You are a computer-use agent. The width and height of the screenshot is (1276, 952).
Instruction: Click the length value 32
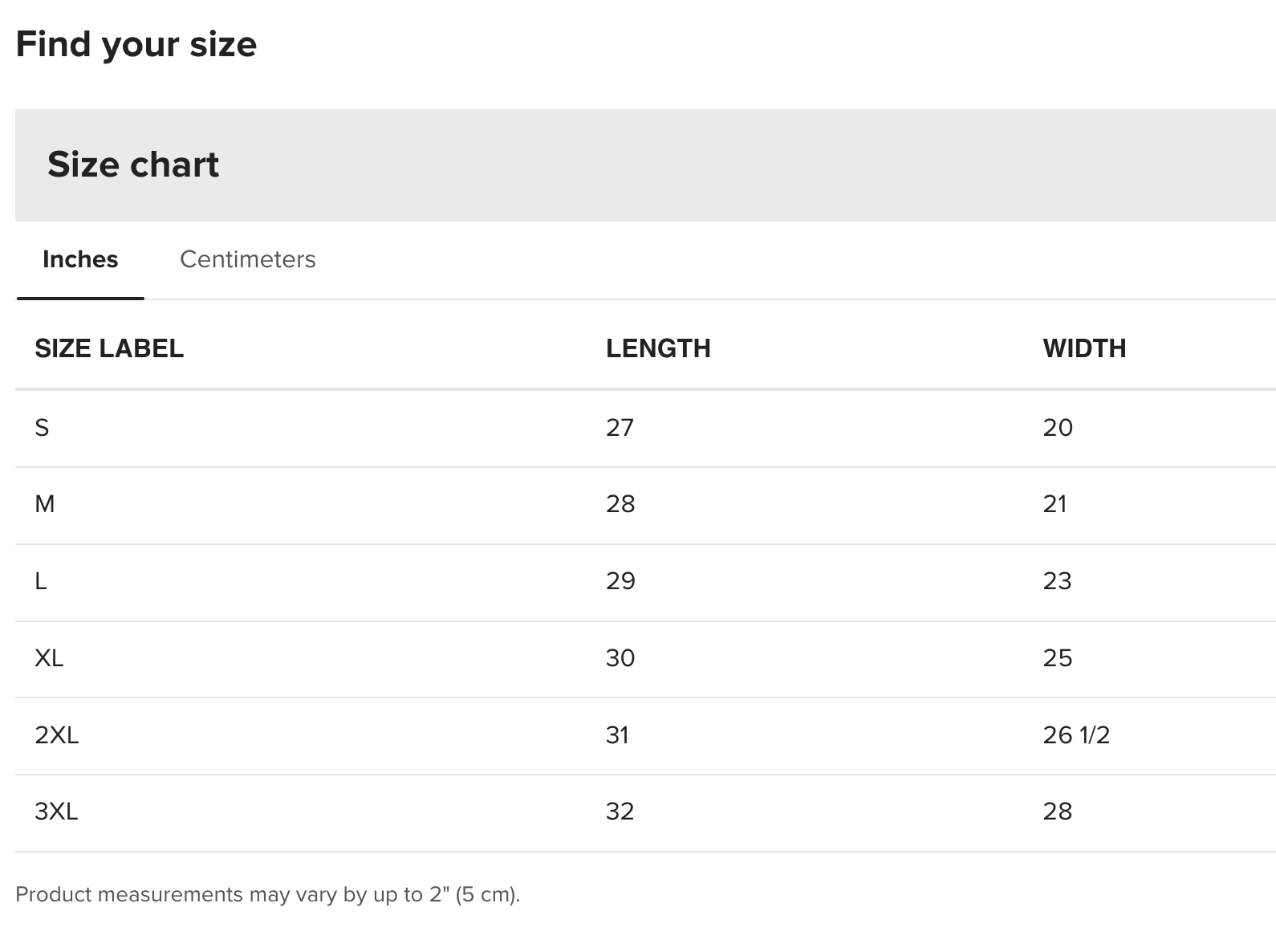pos(620,812)
